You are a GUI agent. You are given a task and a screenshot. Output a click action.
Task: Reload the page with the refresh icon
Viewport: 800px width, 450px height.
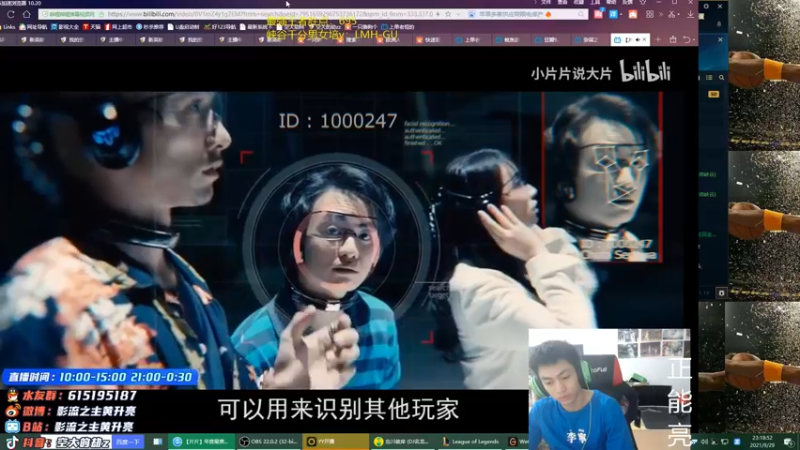tap(11, 14)
